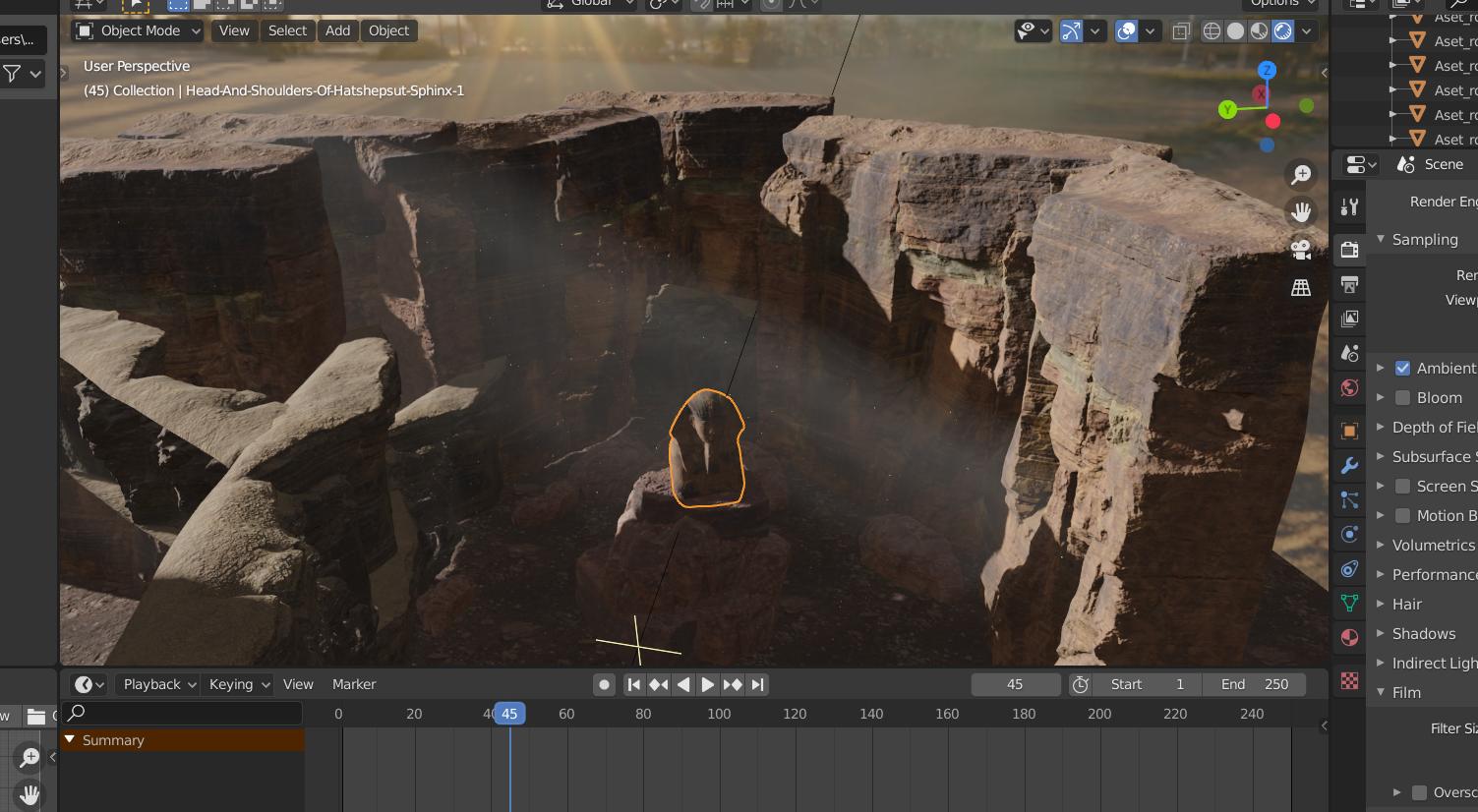This screenshot has height=812, width=1478.
Task: Open selectability and visibility dropdown
Action: pos(1034,30)
